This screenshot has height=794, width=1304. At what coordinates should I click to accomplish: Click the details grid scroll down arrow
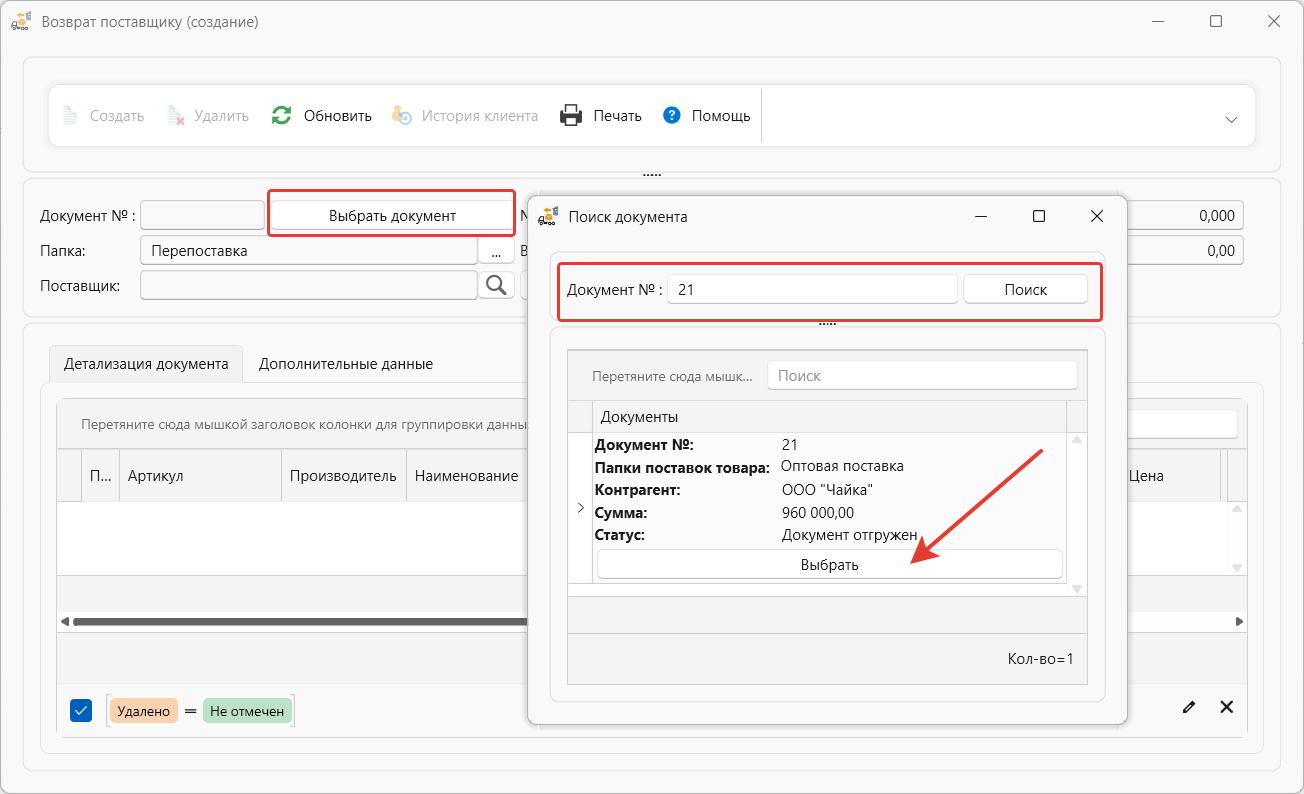point(1237,568)
